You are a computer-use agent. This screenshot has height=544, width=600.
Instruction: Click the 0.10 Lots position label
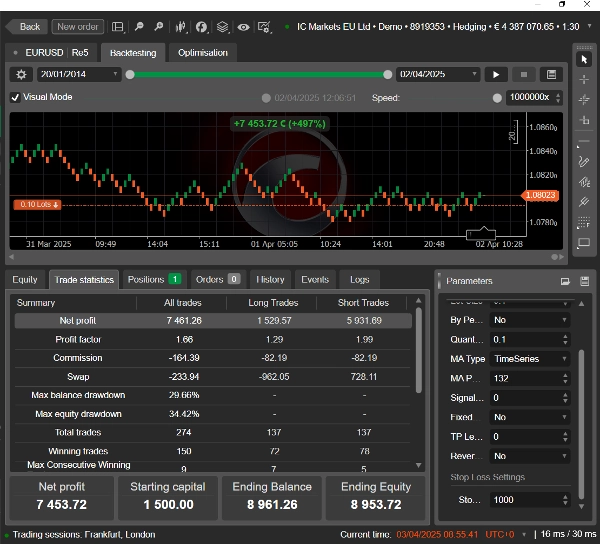click(38, 205)
